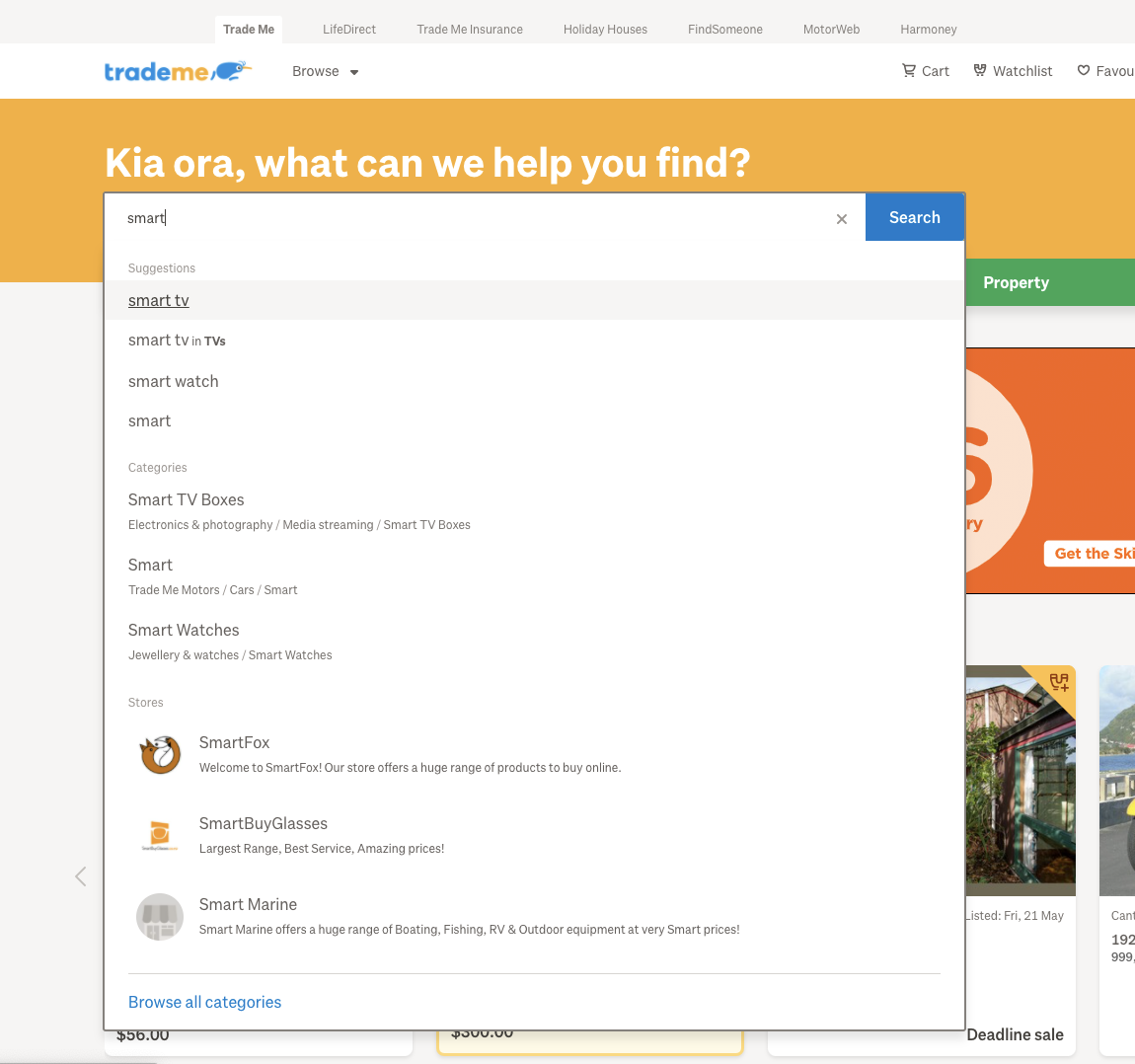
Task: Click the Deadline sale listing text
Action: pos(1015,1035)
